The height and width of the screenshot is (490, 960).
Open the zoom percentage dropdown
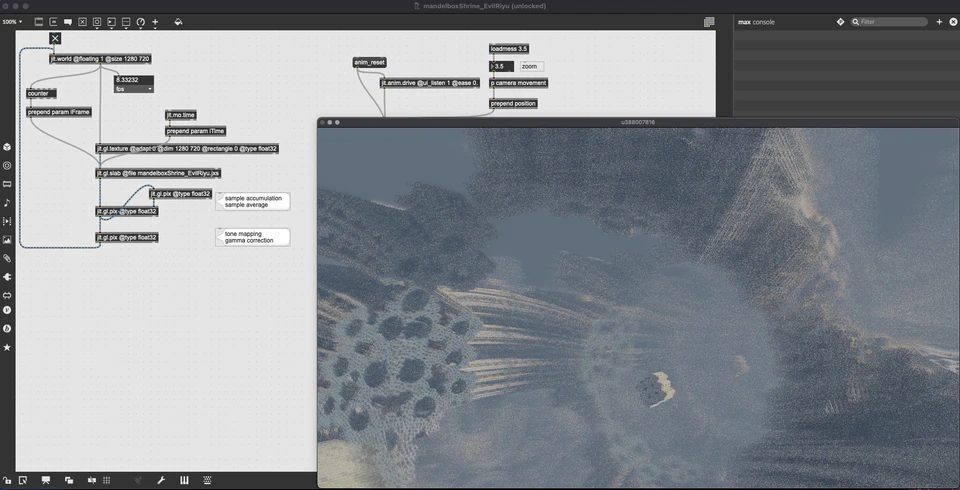coord(12,22)
